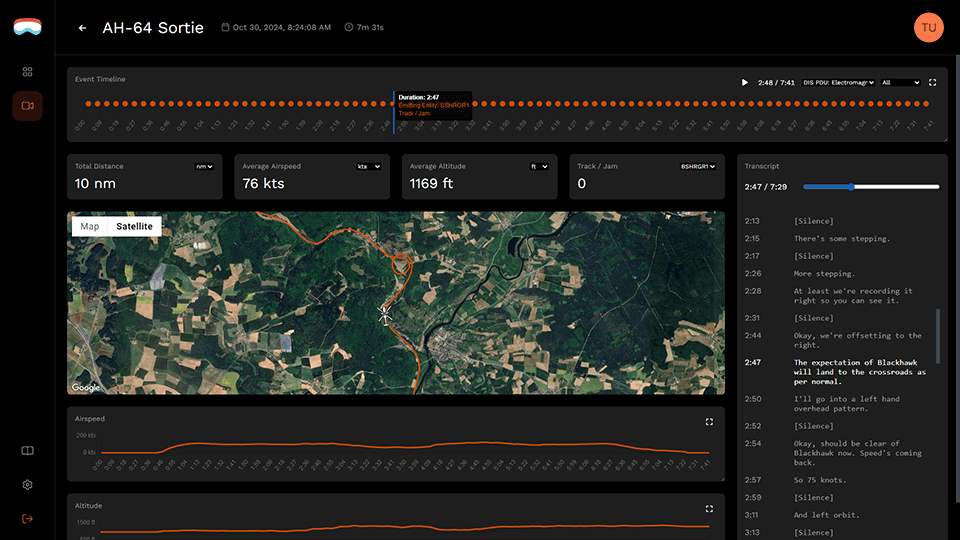960x540 pixels.
Task: Click the logout icon in sidebar
Action: pos(28,519)
